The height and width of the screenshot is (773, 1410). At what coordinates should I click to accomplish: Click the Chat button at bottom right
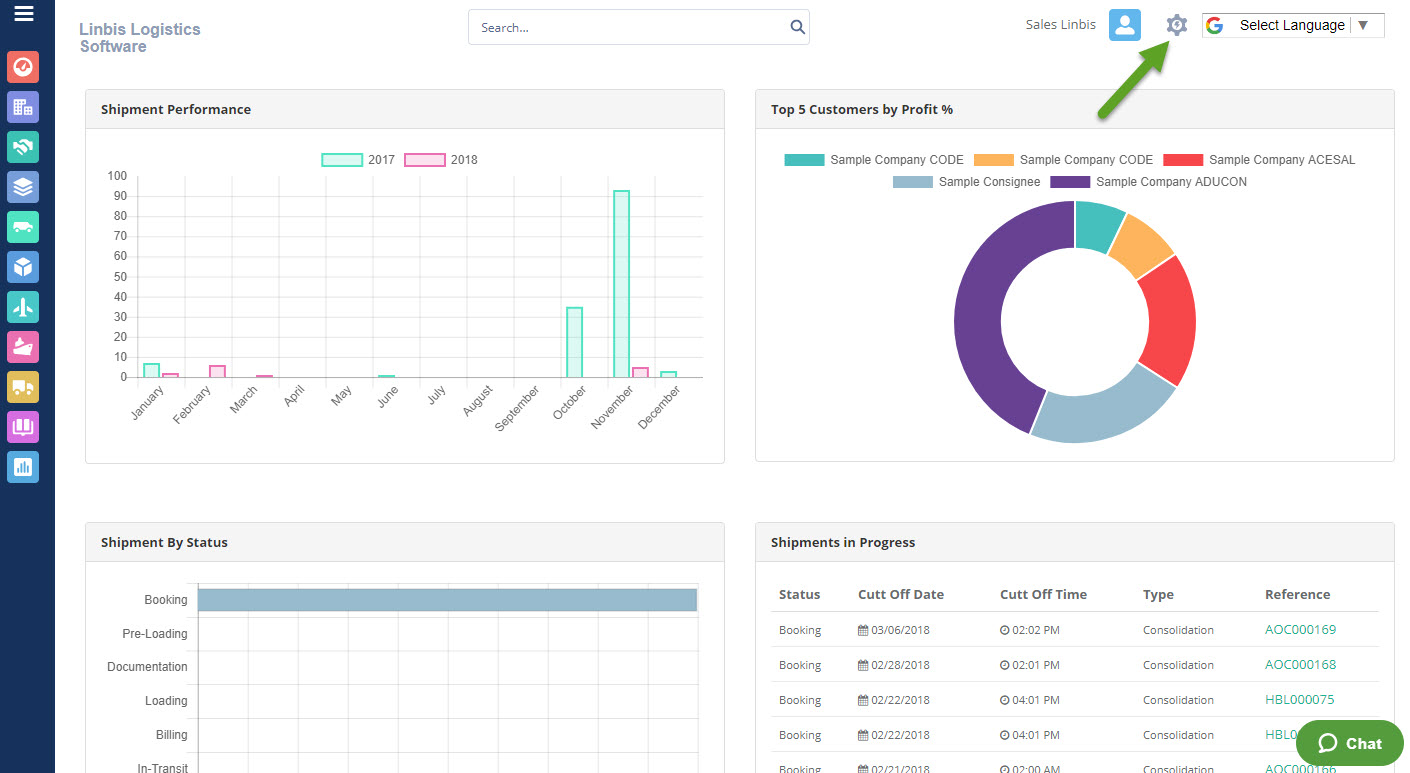[x=1349, y=743]
